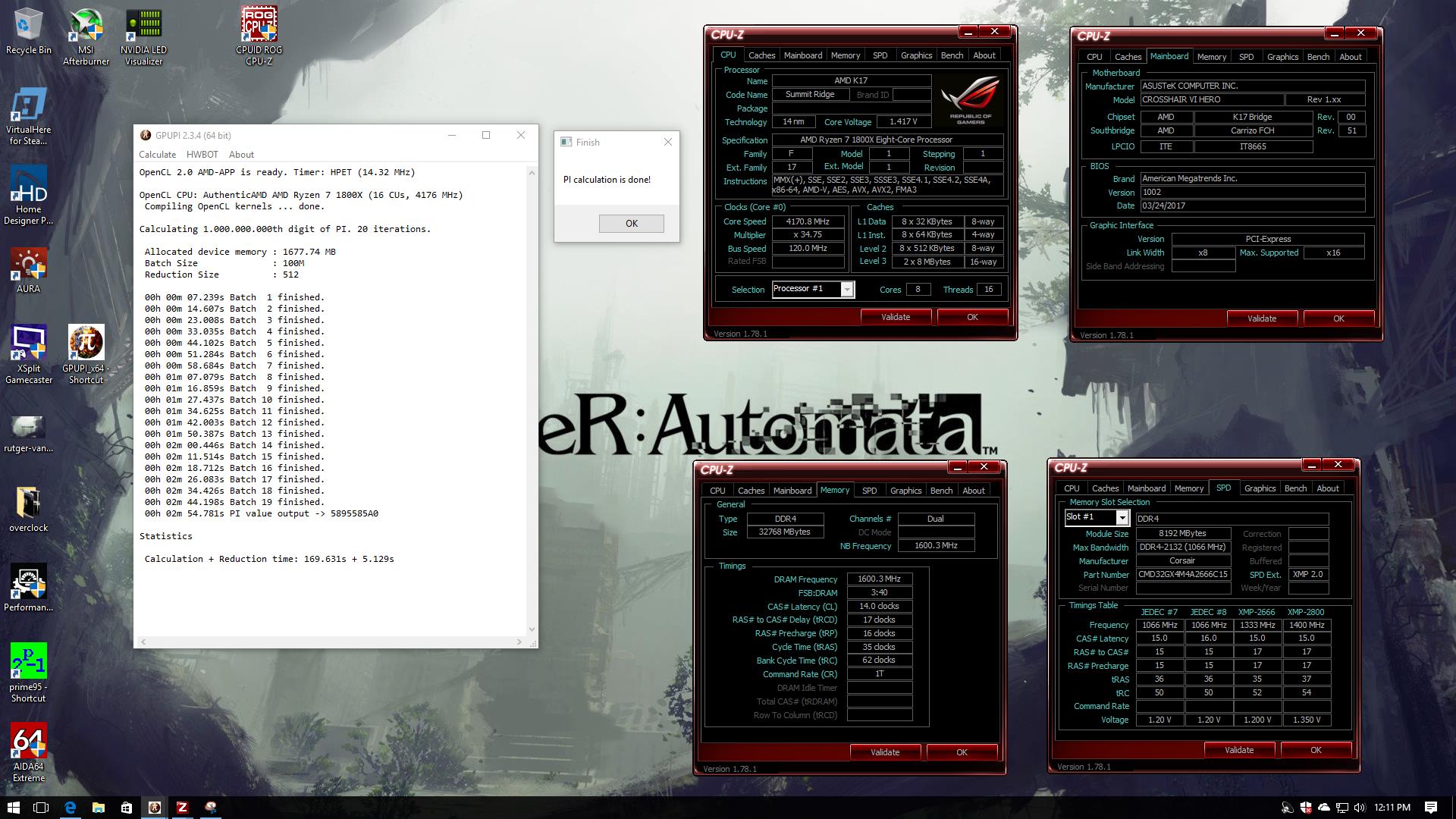This screenshot has width=1456, height=819.
Task: Open the About menu in GPUPI
Action: pos(241,154)
